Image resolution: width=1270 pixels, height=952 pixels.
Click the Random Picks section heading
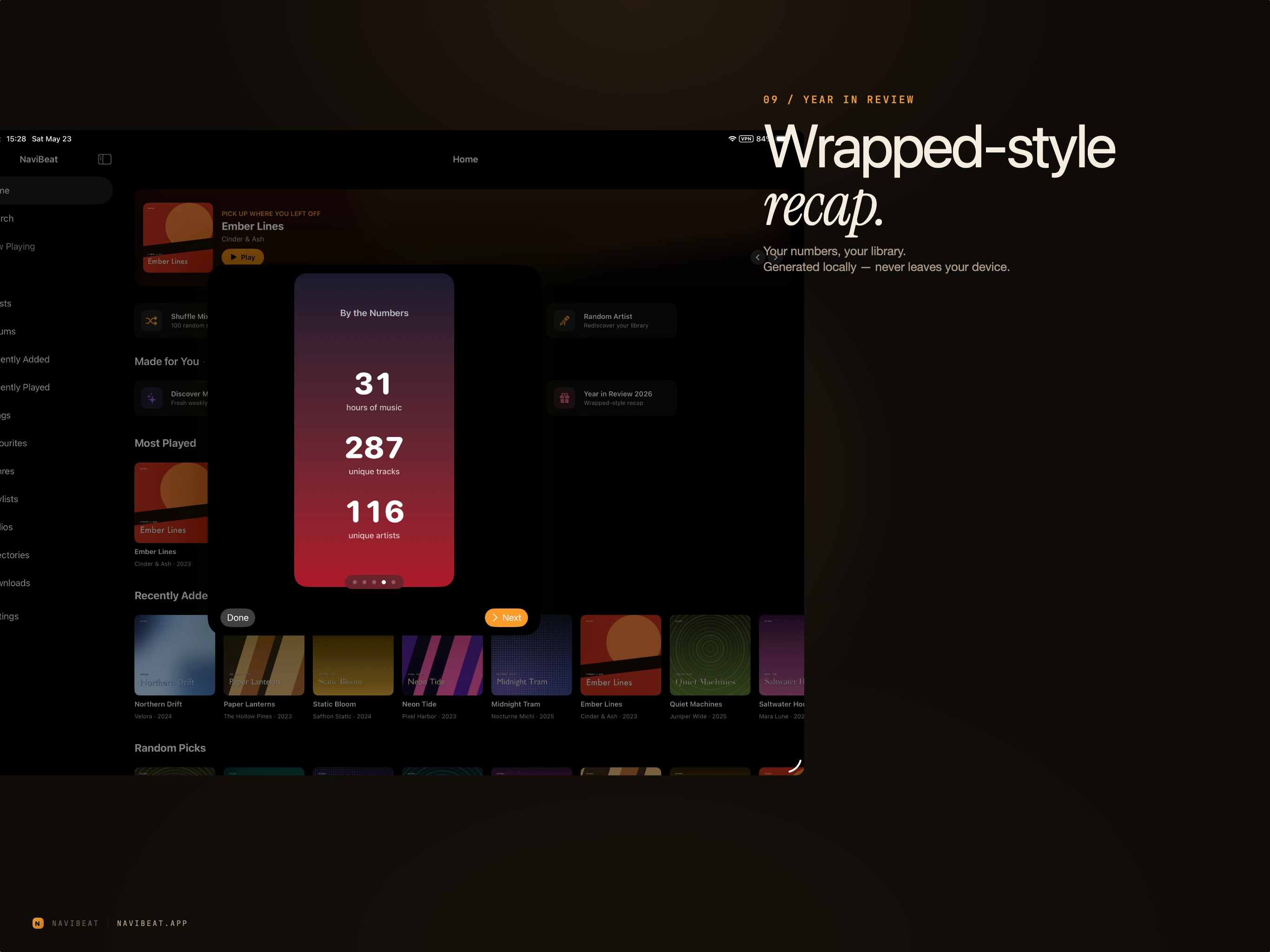coord(170,747)
